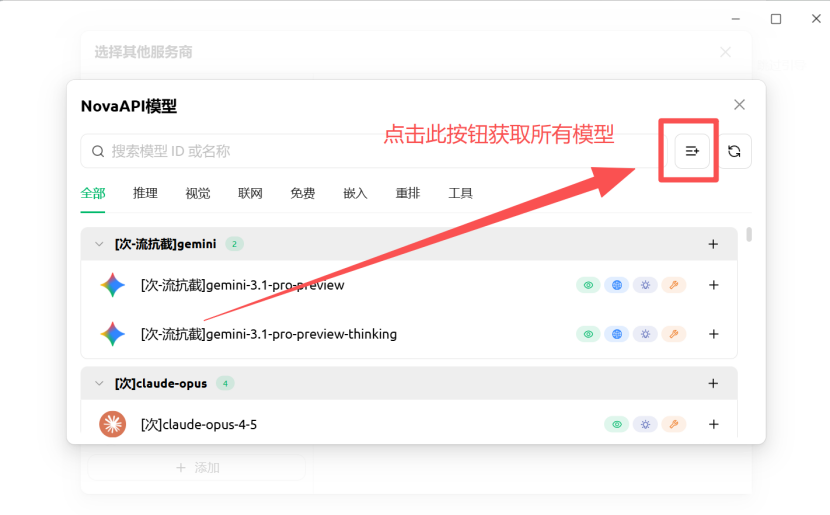Click tool wrench badge on gemini-3.1-pro-preview-thinking

point(674,334)
